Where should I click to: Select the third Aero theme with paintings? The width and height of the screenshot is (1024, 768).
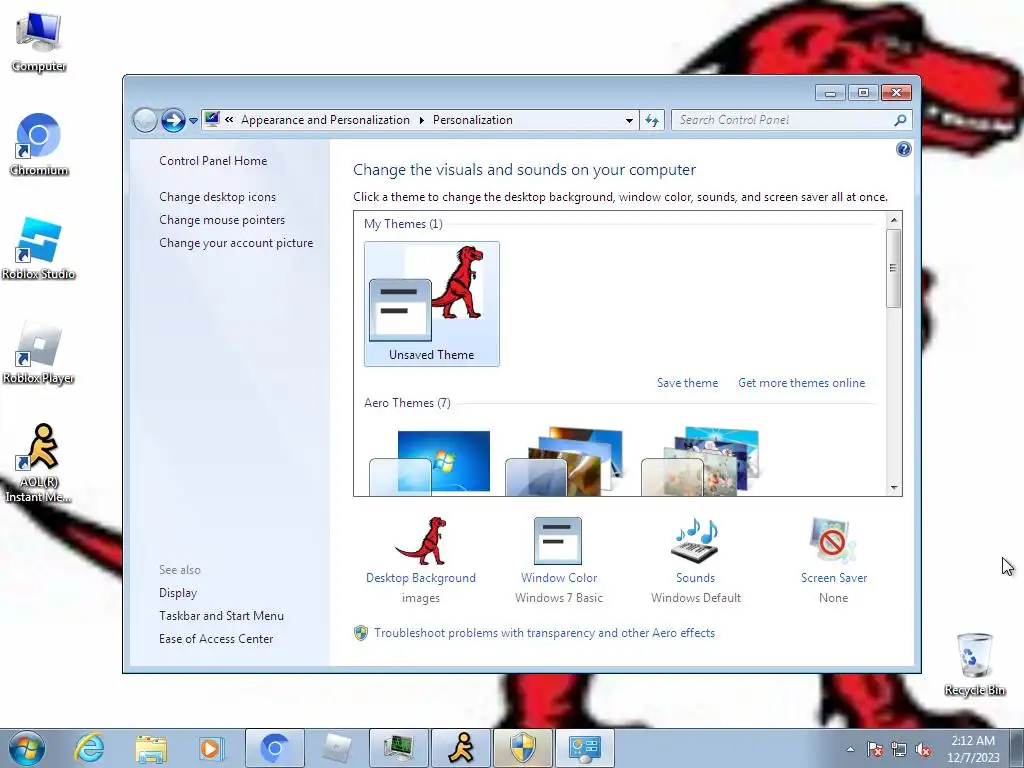[x=700, y=462]
